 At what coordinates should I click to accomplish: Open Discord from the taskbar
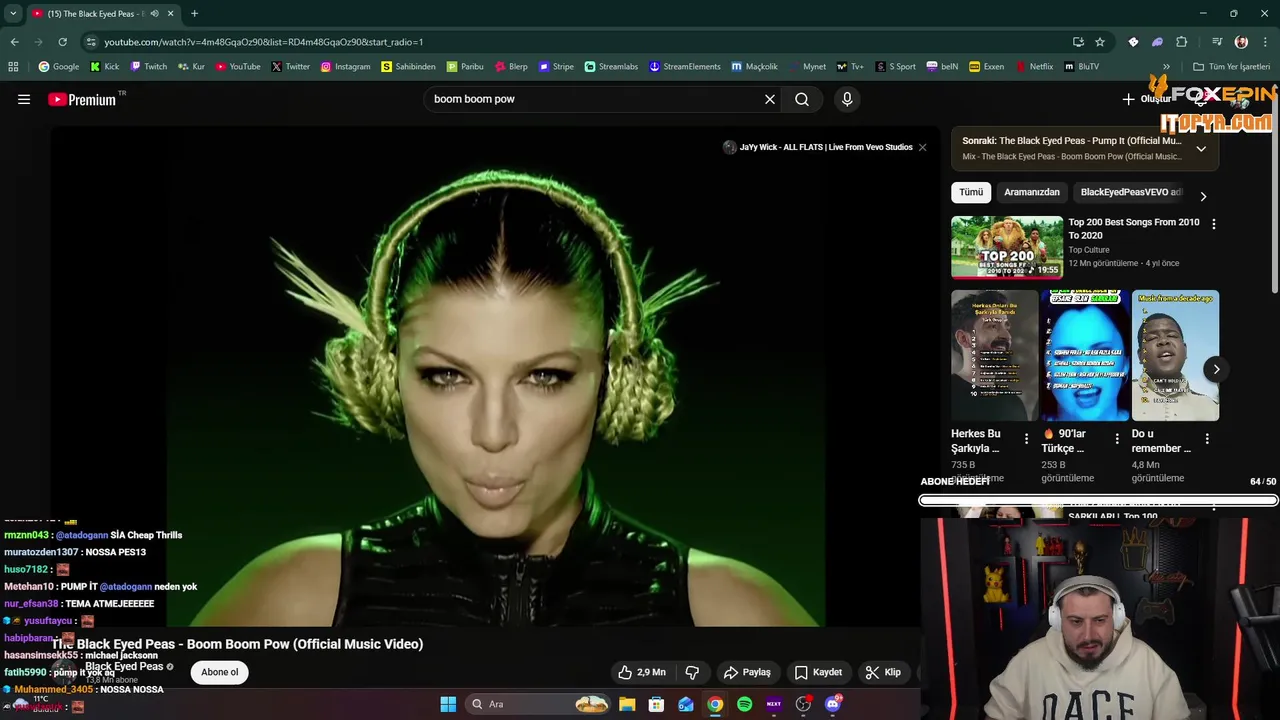[833, 704]
